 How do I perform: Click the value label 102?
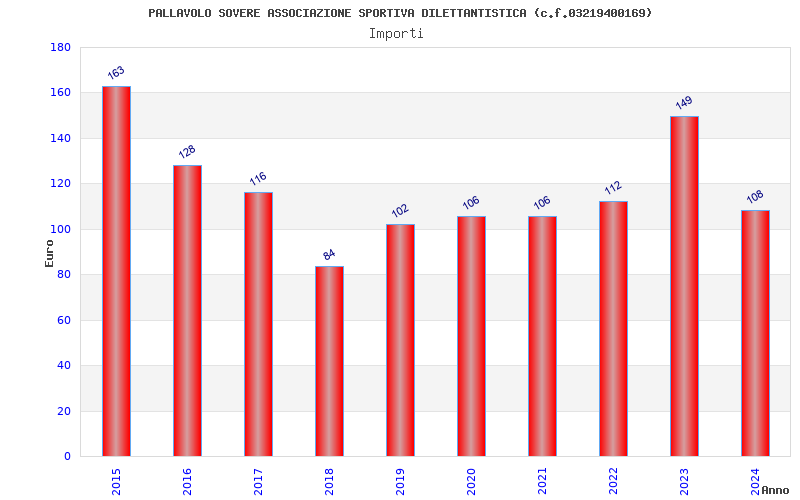pyautogui.click(x=400, y=211)
